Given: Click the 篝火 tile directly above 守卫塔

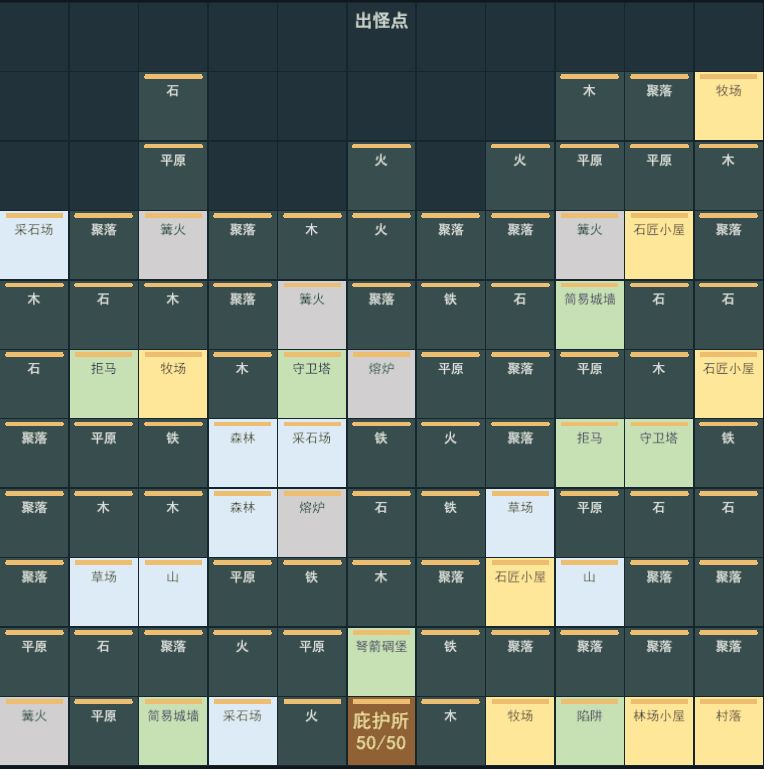Looking at the screenshot, I should tap(311, 314).
